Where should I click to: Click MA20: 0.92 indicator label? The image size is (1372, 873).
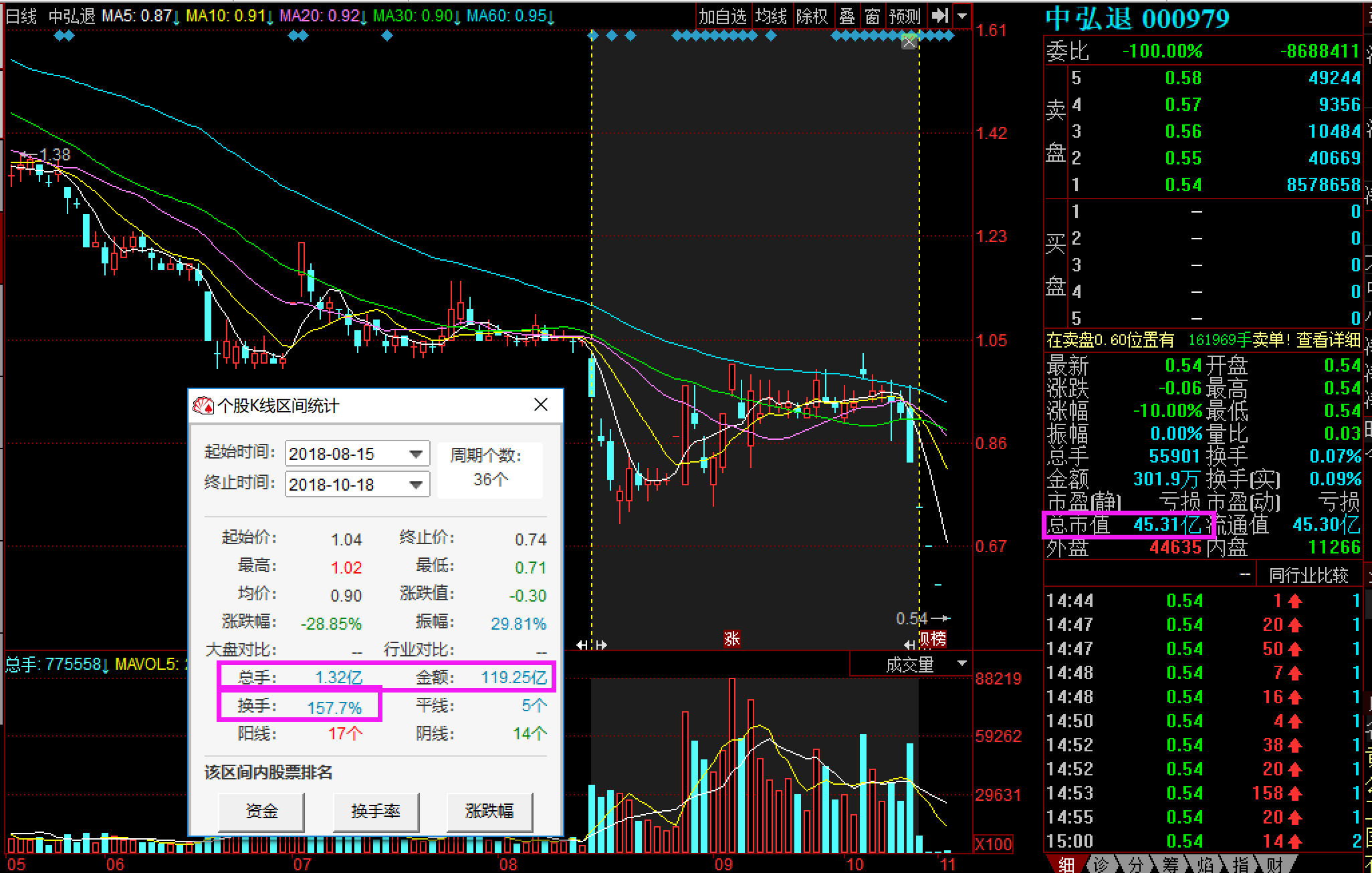pyautogui.click(x=324, y=16)
